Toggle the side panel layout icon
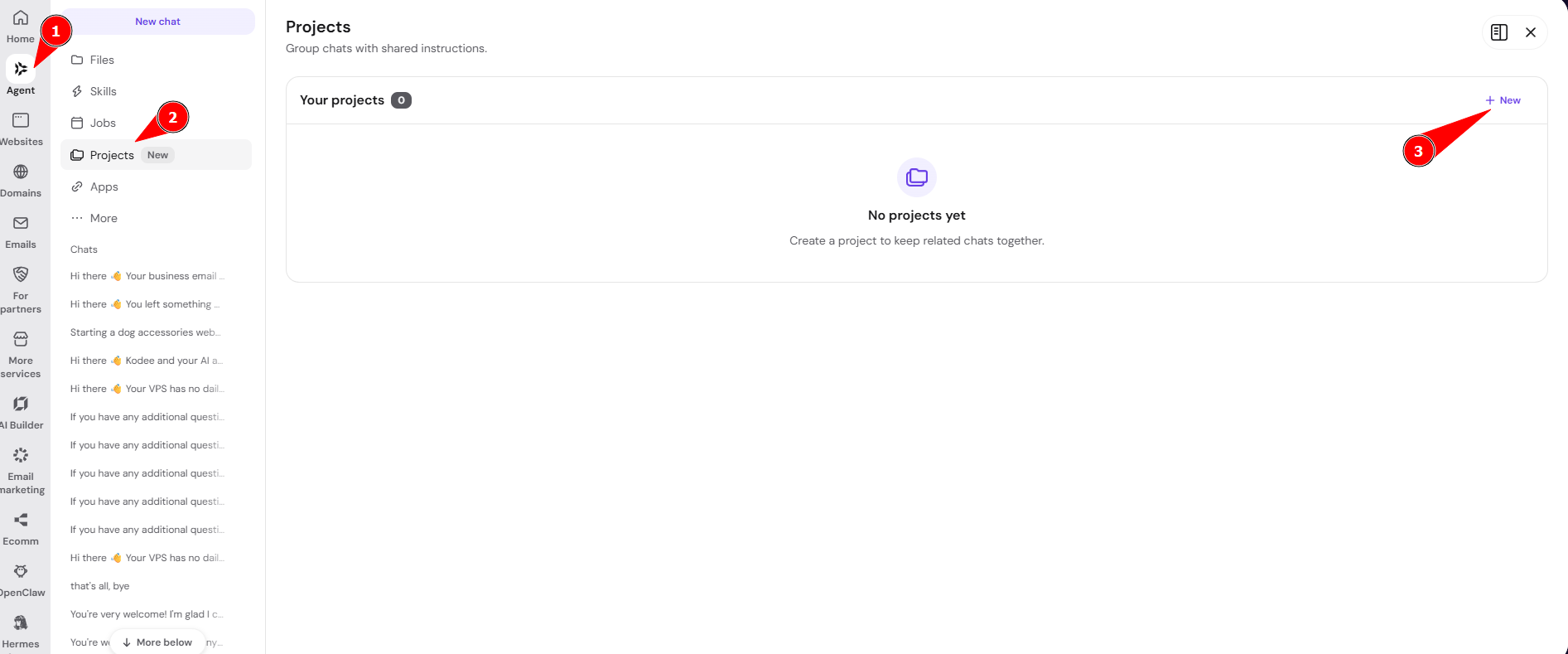Image resolution: width=1568 pixels, height=654 pixels. 1499,32
